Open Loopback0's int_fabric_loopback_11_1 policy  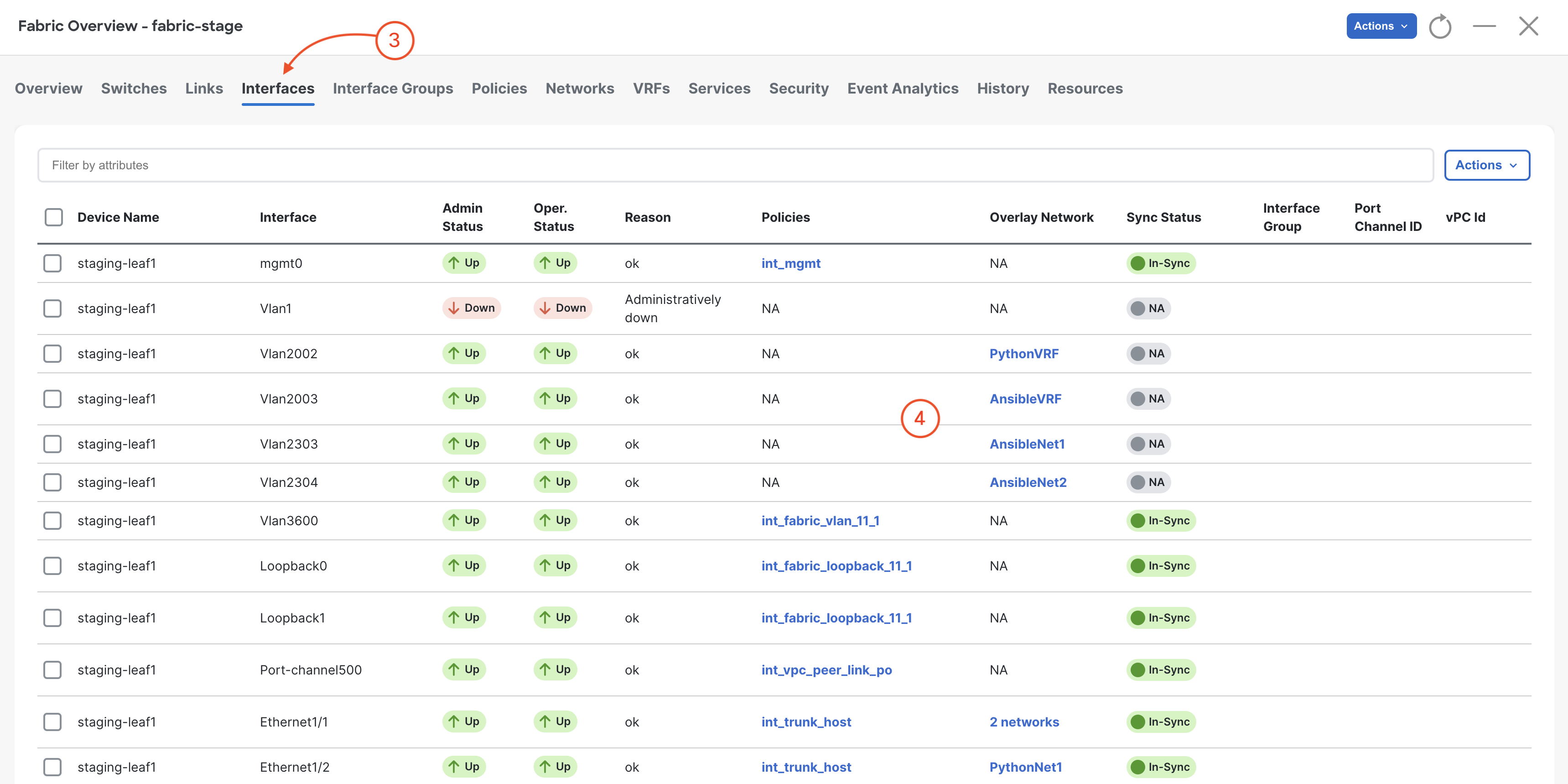pos(836,566)
